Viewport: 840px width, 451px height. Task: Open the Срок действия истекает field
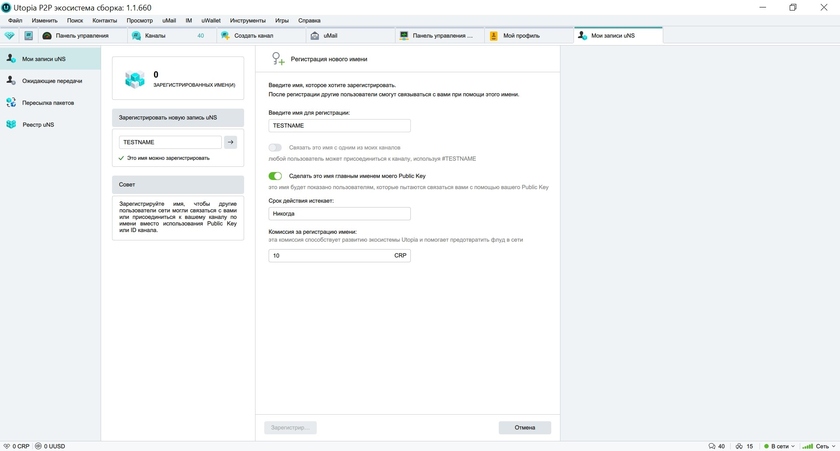click(x=340, y=214)
